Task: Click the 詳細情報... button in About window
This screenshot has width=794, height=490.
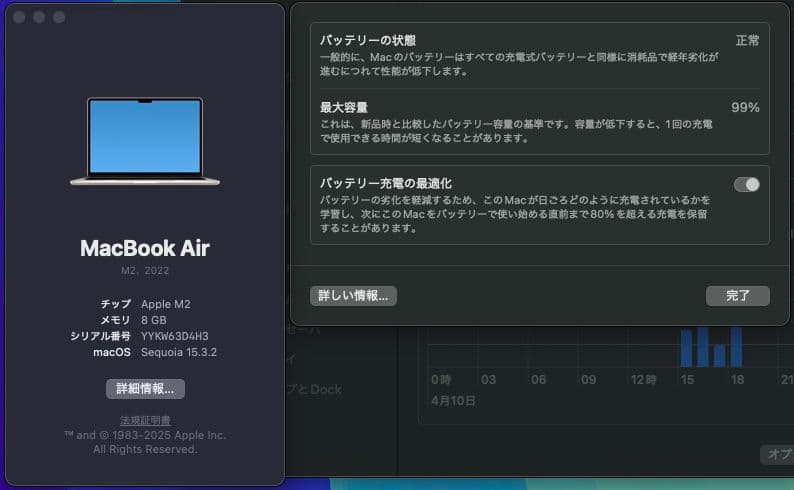Action: [145, 389]
